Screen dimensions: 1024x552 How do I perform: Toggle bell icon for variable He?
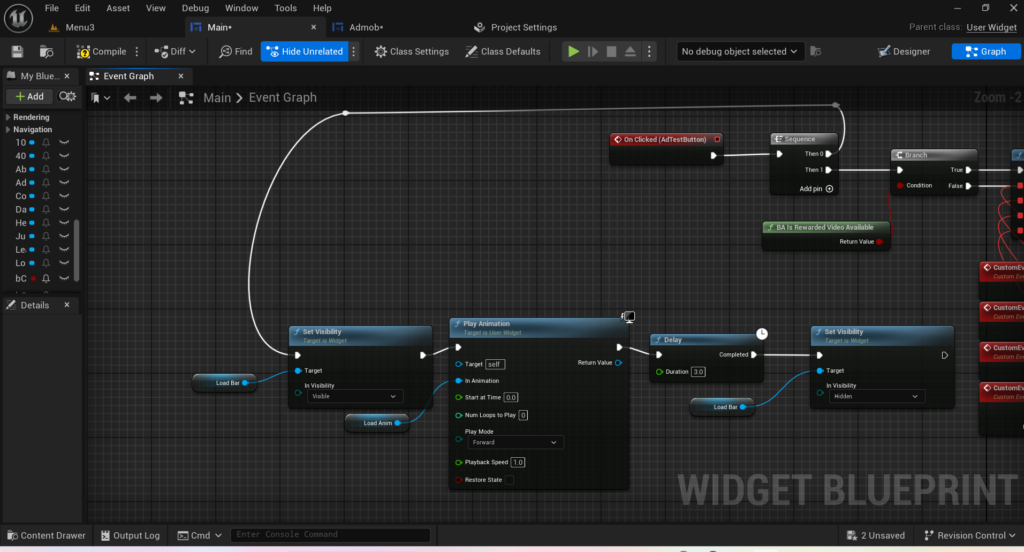[46, 223]
